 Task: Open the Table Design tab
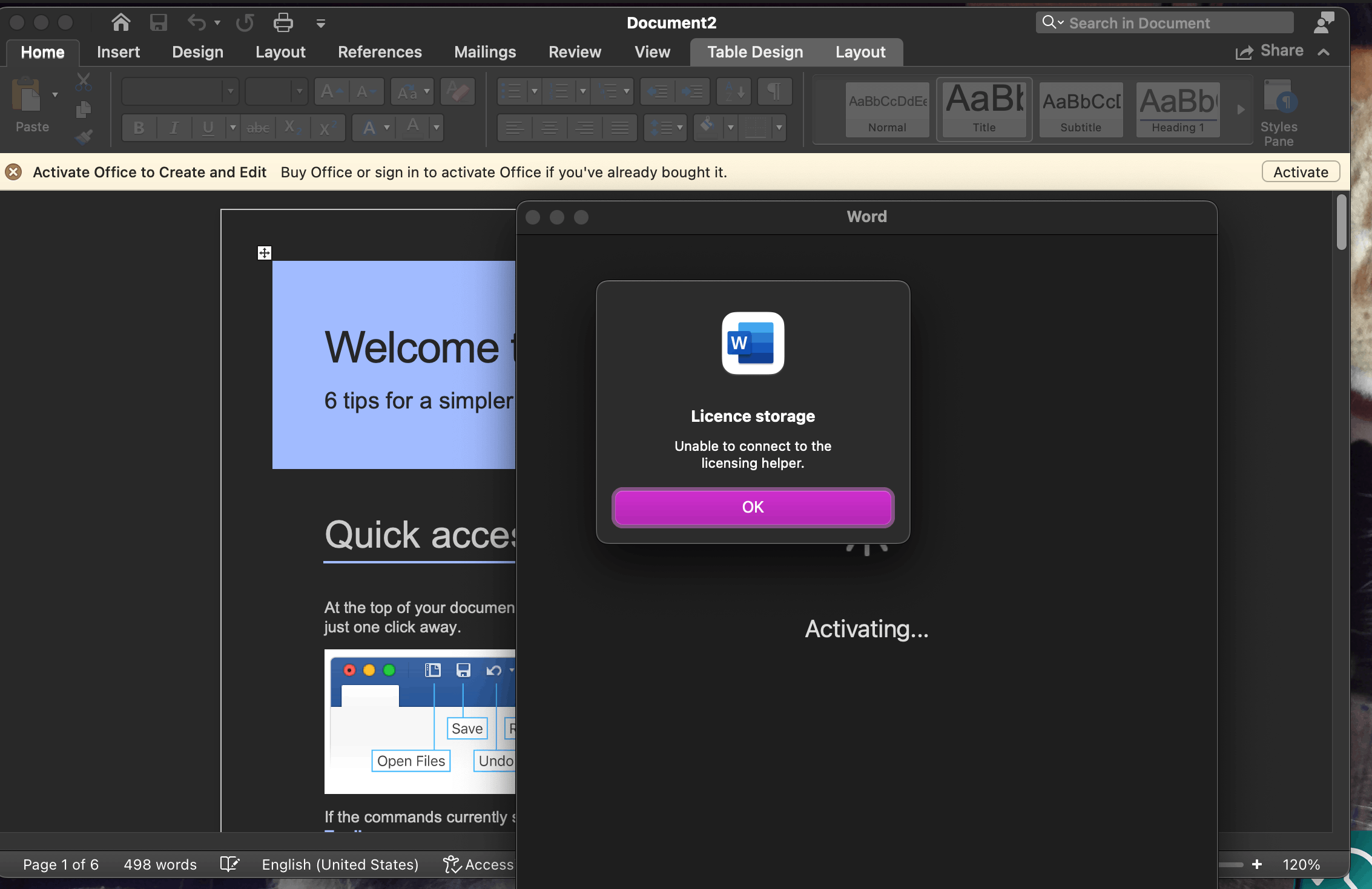[x=755, y=52]
